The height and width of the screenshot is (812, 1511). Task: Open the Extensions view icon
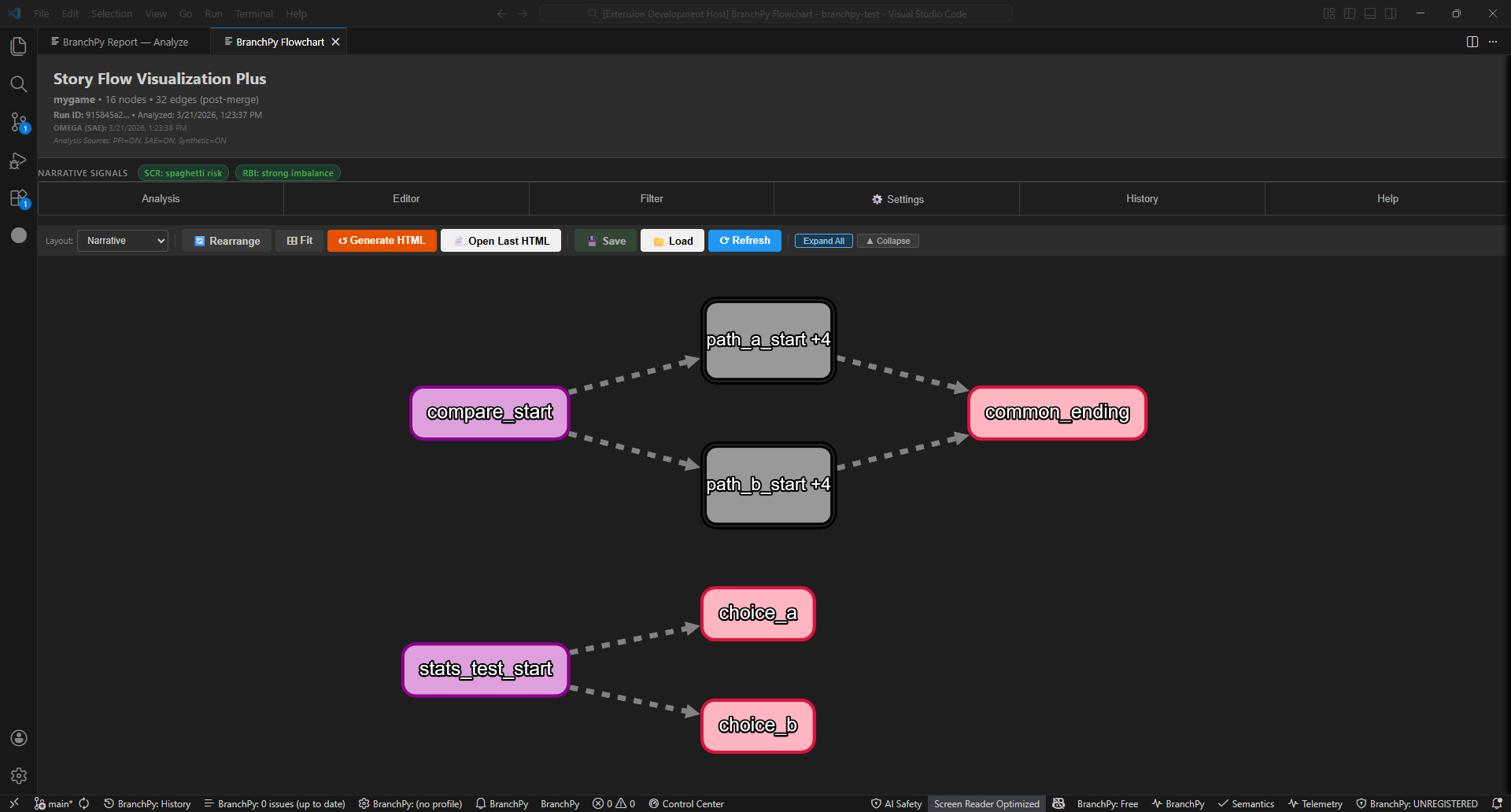19,198
